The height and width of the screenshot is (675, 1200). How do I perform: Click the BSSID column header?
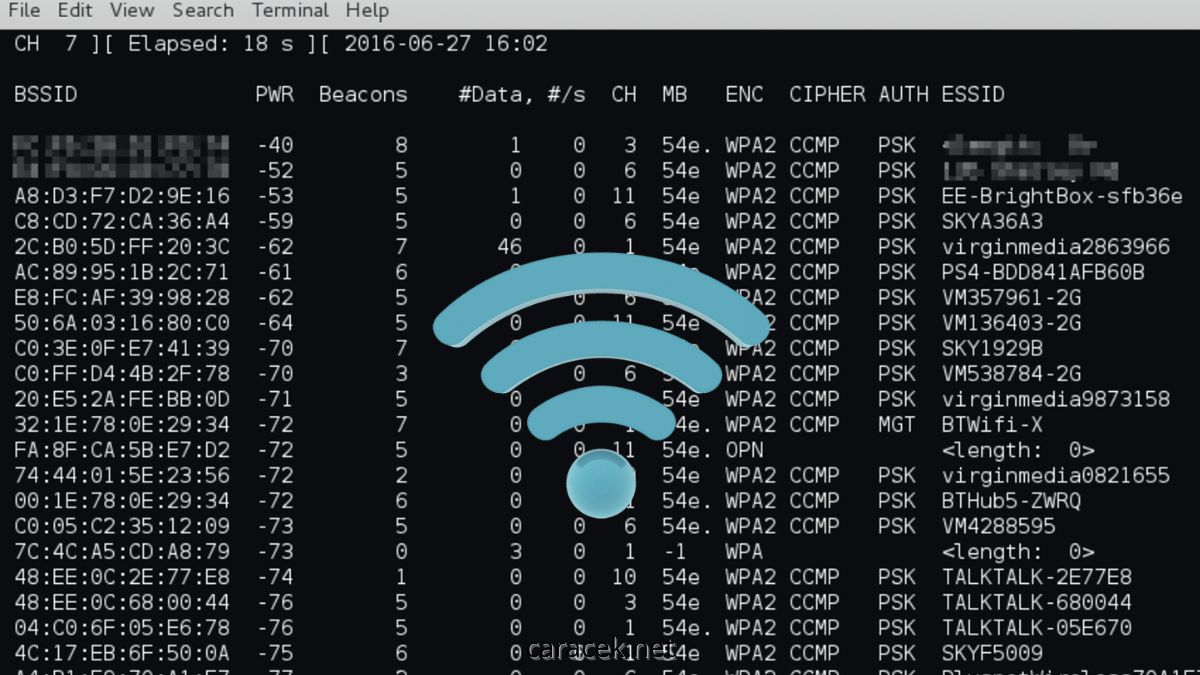[46, 94]
